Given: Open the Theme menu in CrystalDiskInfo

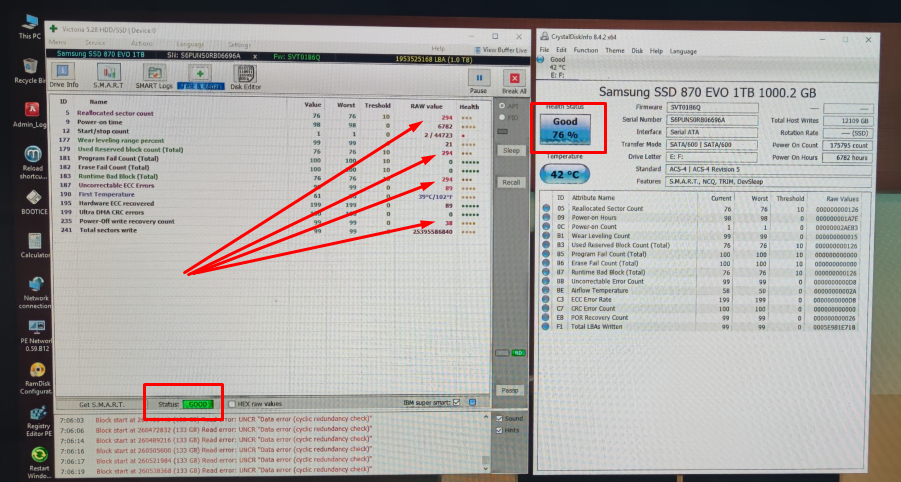Looking at the screenshot, I should click(x=614, y=51).
